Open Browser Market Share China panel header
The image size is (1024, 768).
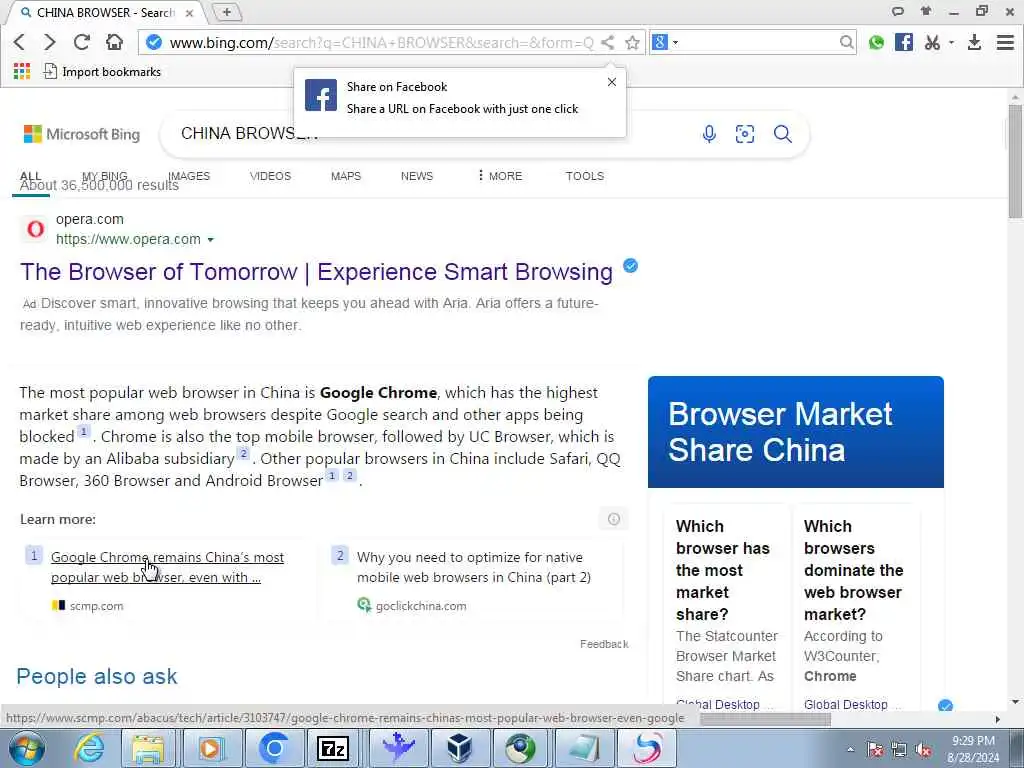pyautogui.click(x=795, y=432)
